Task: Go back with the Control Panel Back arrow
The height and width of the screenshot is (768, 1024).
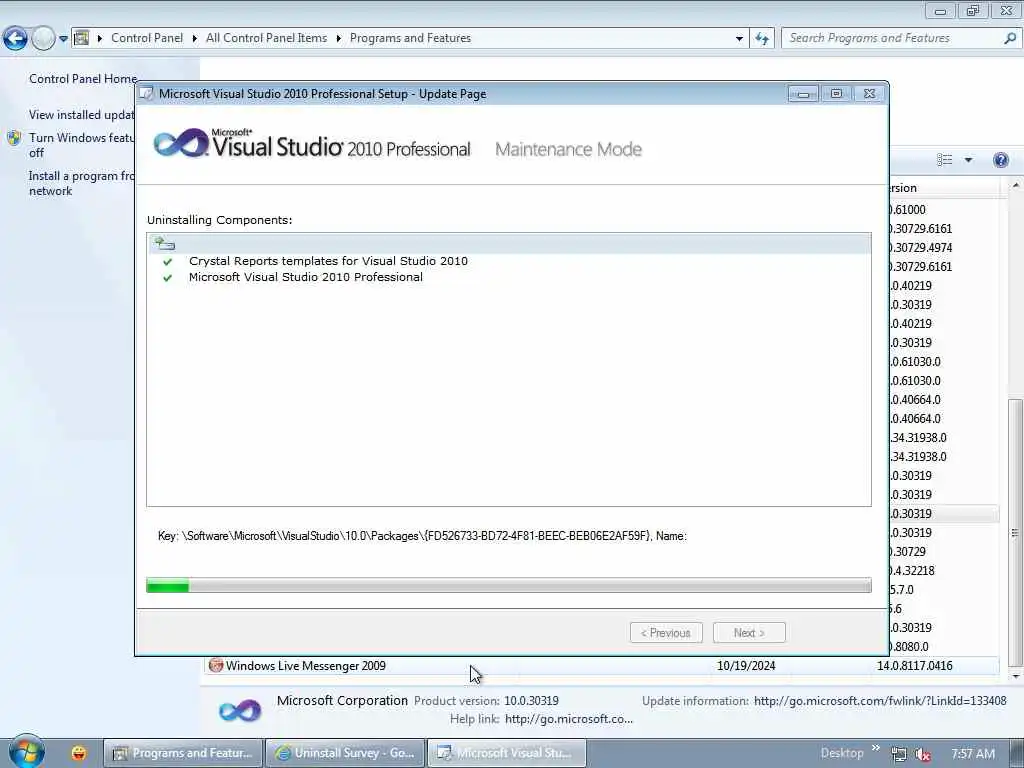Action: pyautogui.click(x=15, y=39)
